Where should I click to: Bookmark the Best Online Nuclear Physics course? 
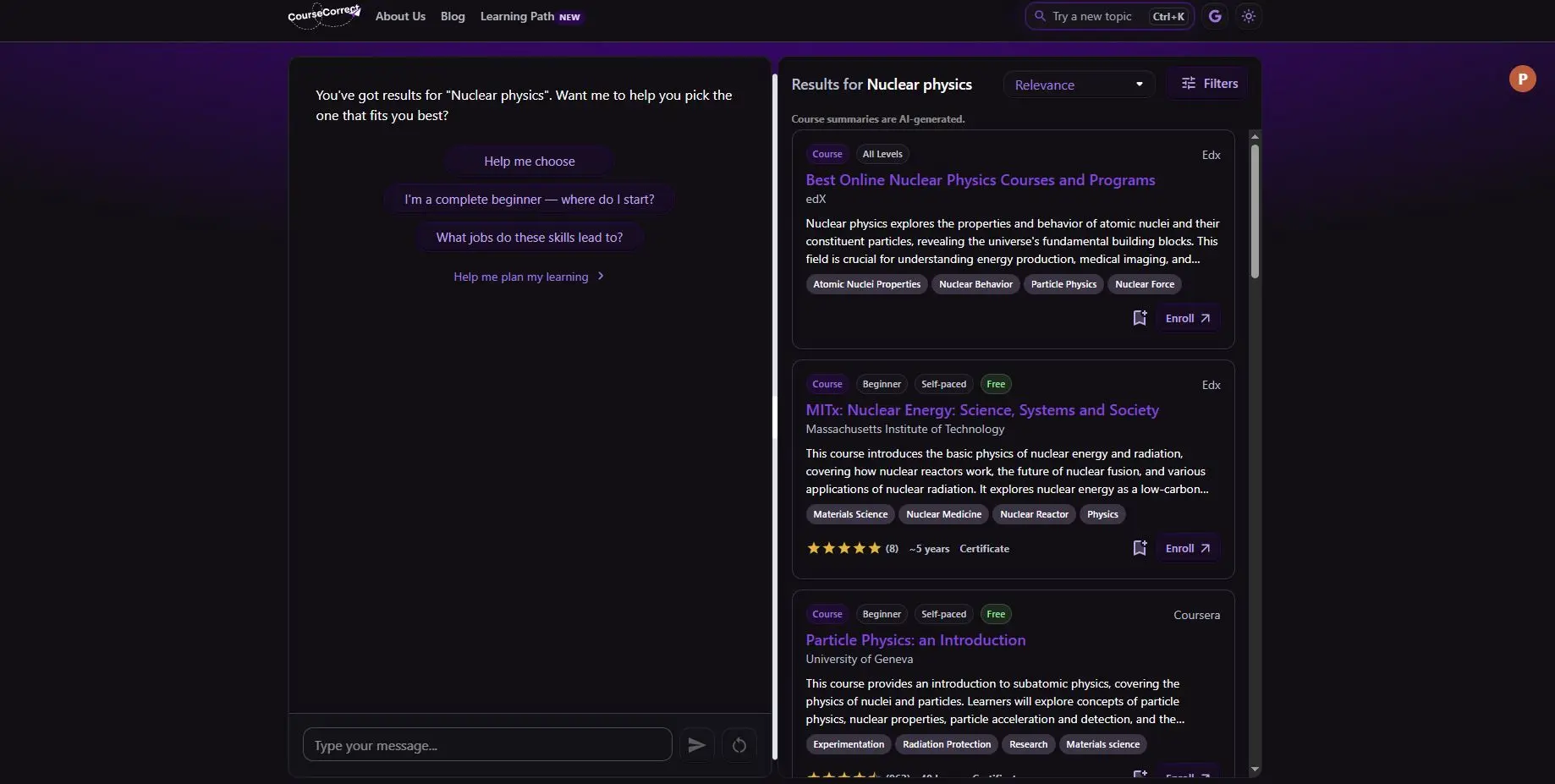pos(1140,318)
